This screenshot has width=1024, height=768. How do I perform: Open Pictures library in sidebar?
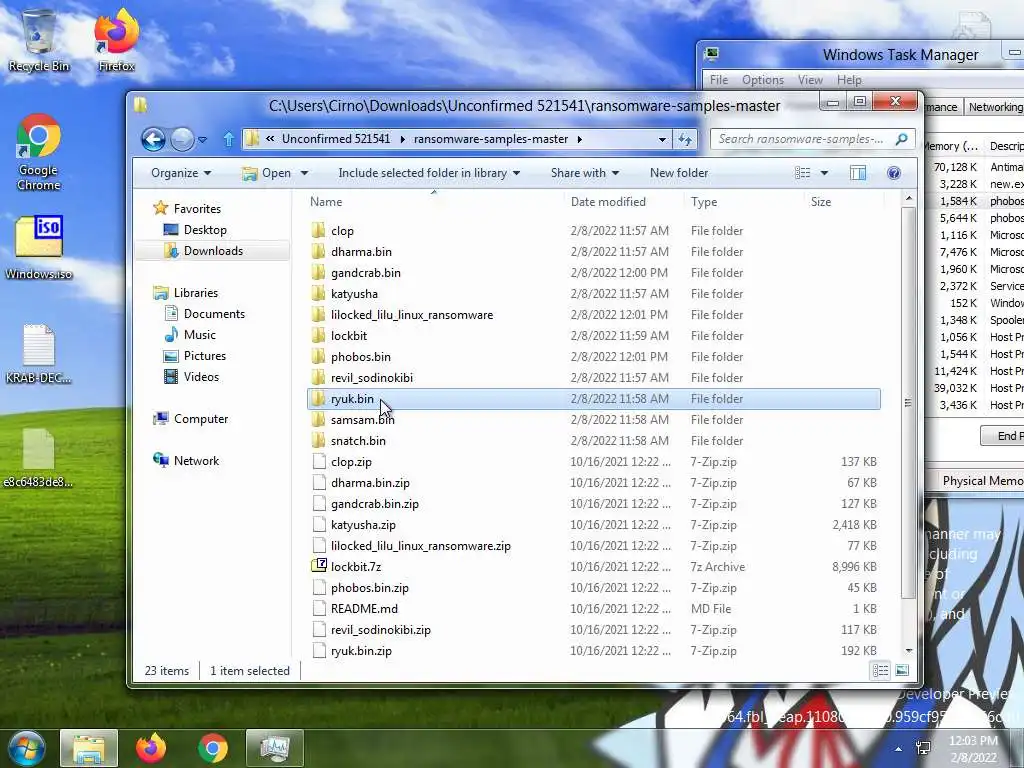195,355
